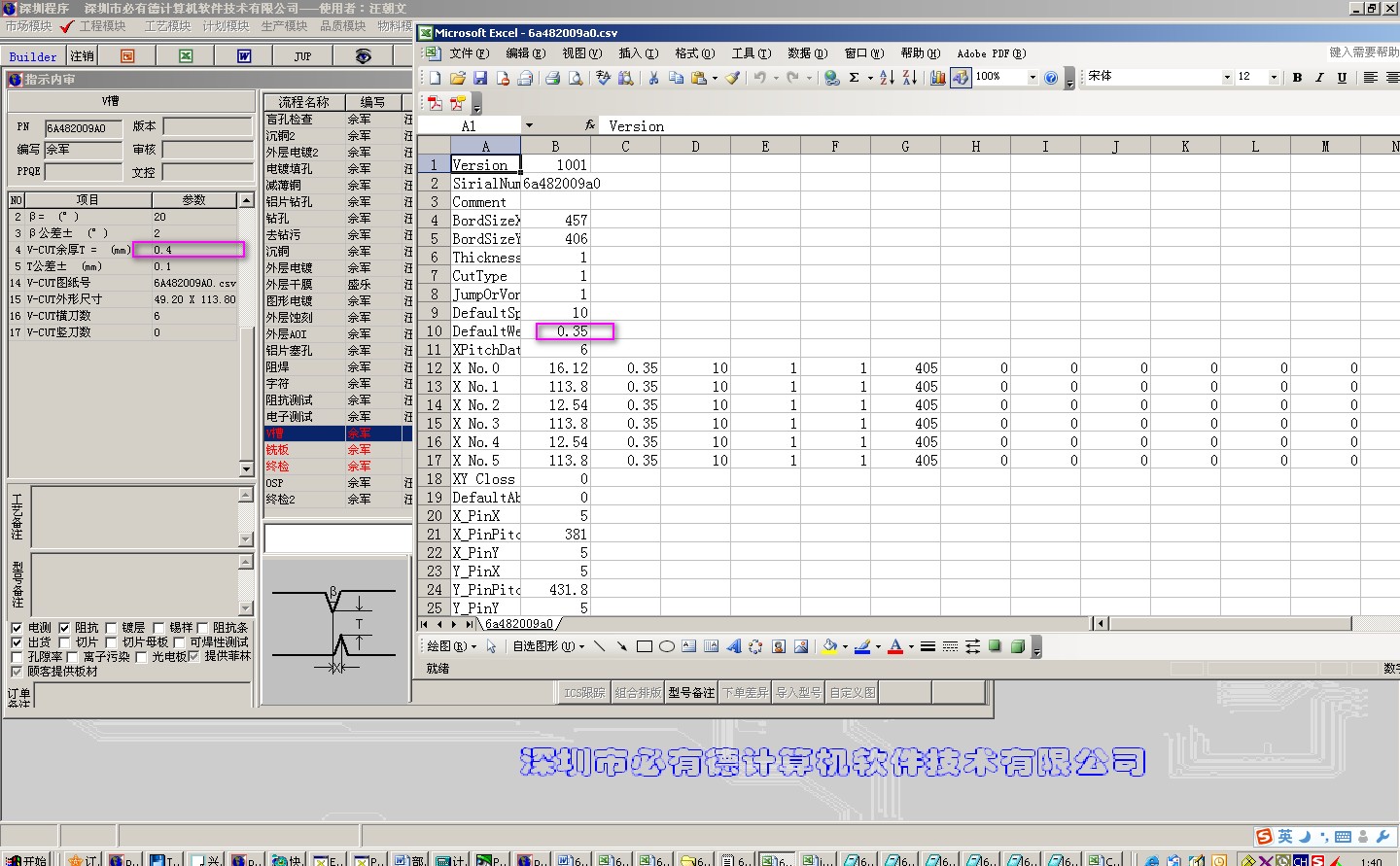Select the Oval drawing tool
This screenshot has width=1400, height=866.
666,646
